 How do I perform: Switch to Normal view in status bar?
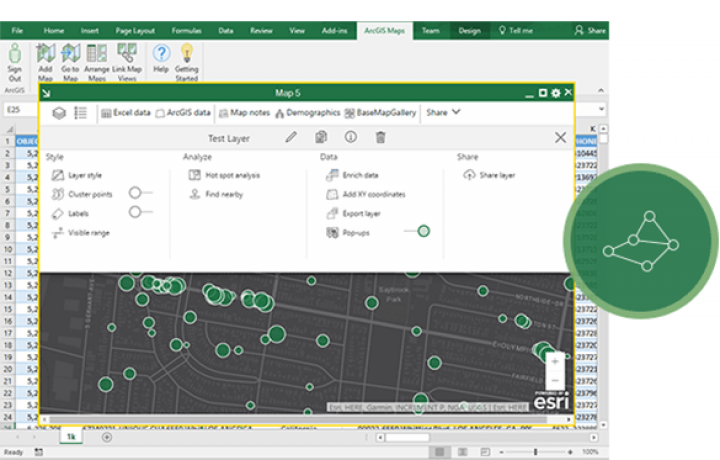439,452
